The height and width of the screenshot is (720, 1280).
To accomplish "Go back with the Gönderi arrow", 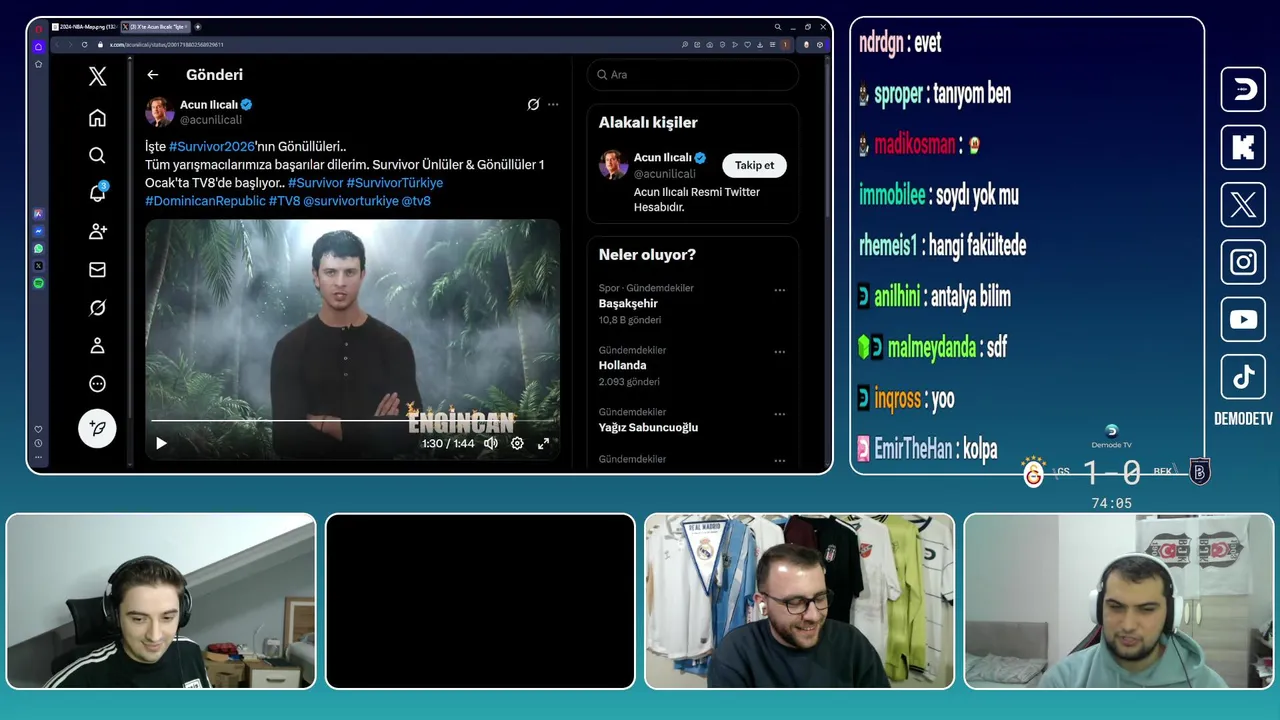I will coord(152,75).
